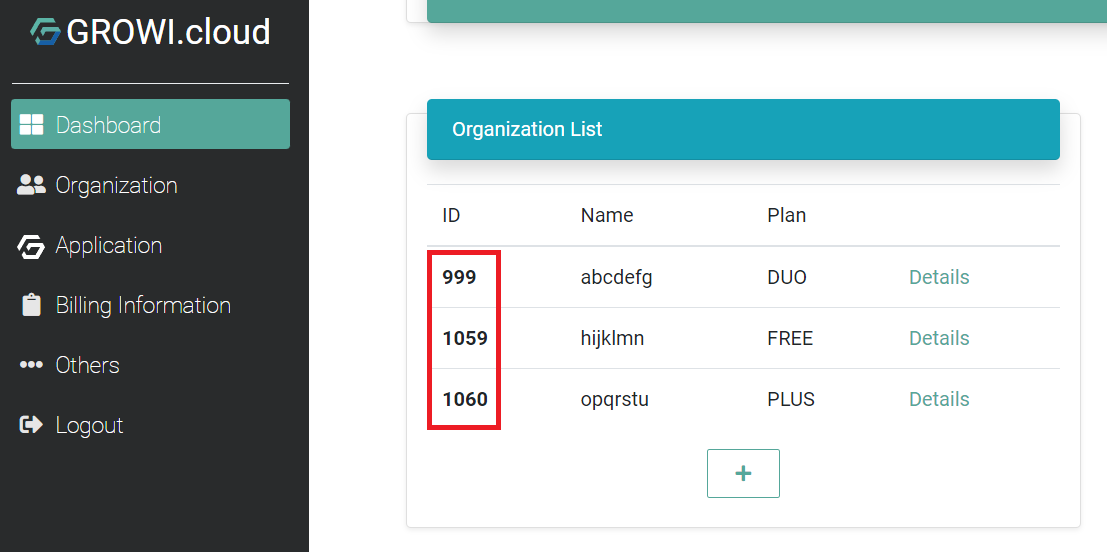Click the organization name opqrstu

pyautogui.click(x=614, y=400)
